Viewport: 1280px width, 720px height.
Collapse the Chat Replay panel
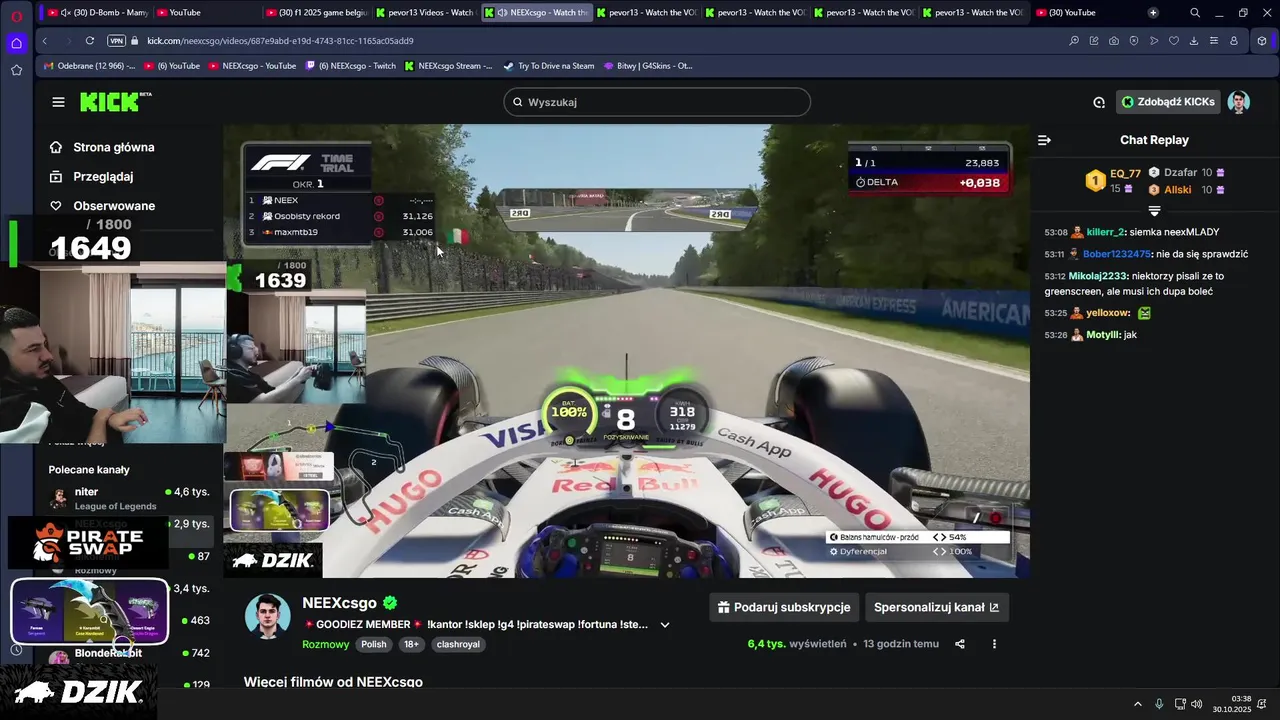click(1044, 140)
